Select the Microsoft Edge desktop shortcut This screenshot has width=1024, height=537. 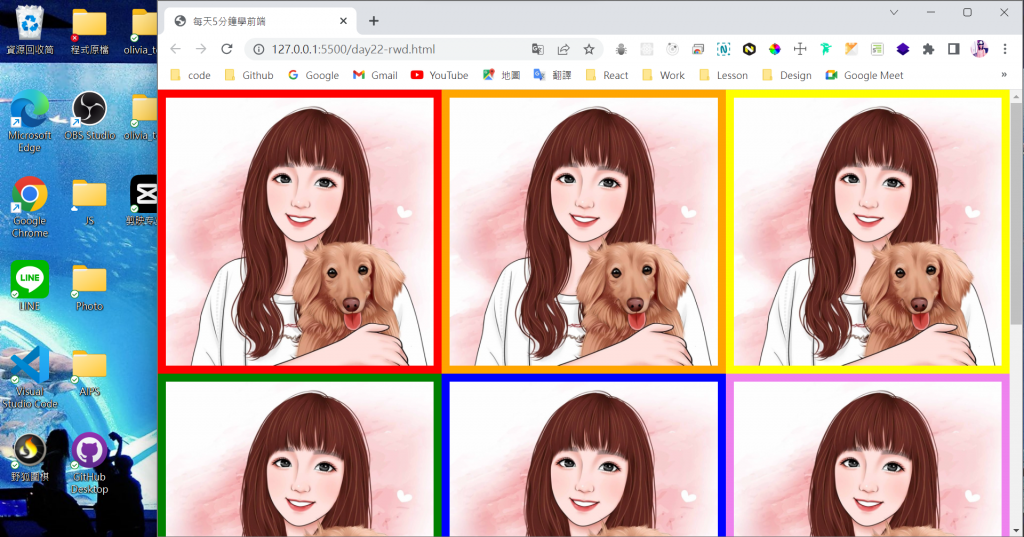point(30,123)
